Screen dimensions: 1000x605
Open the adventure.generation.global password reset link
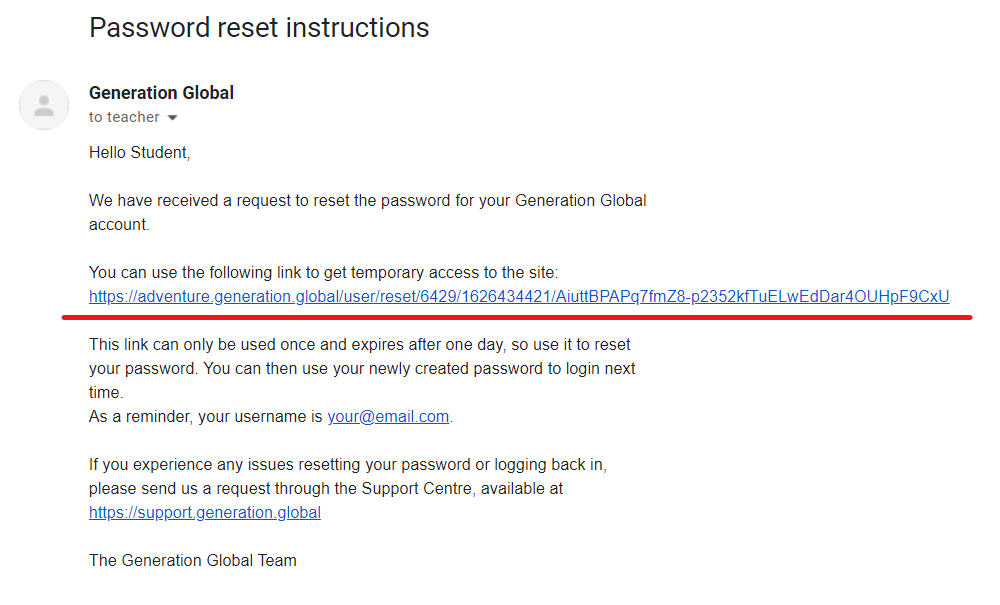click(519, 296)
